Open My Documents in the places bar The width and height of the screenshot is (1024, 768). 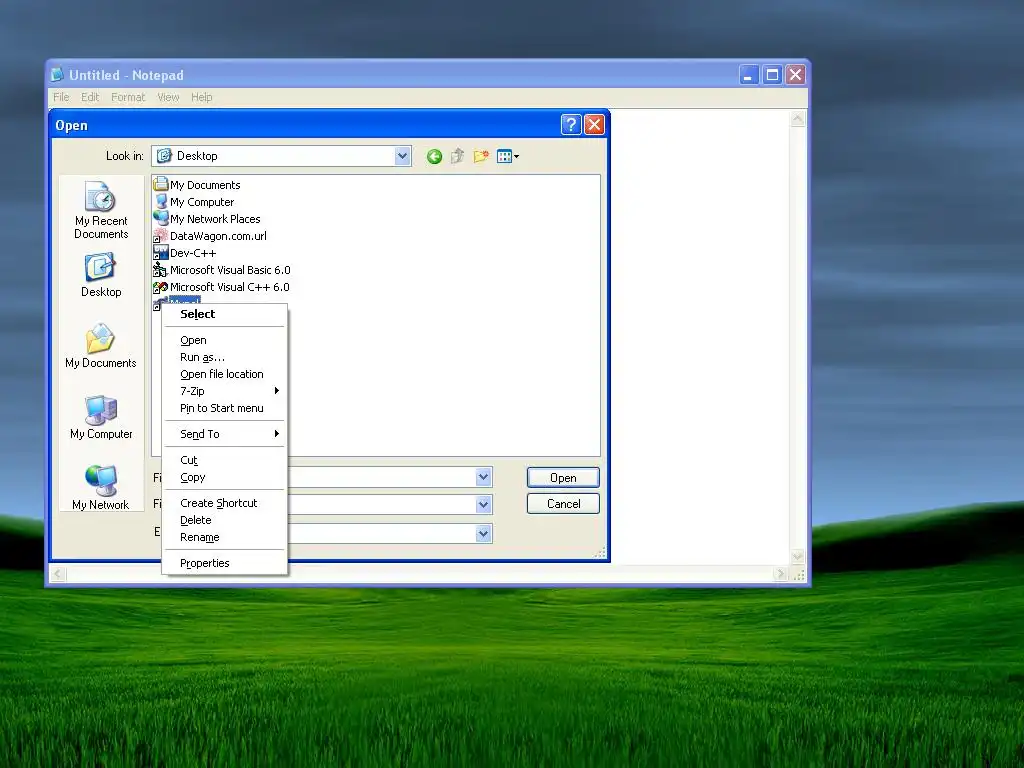click(x=101, y=346)
